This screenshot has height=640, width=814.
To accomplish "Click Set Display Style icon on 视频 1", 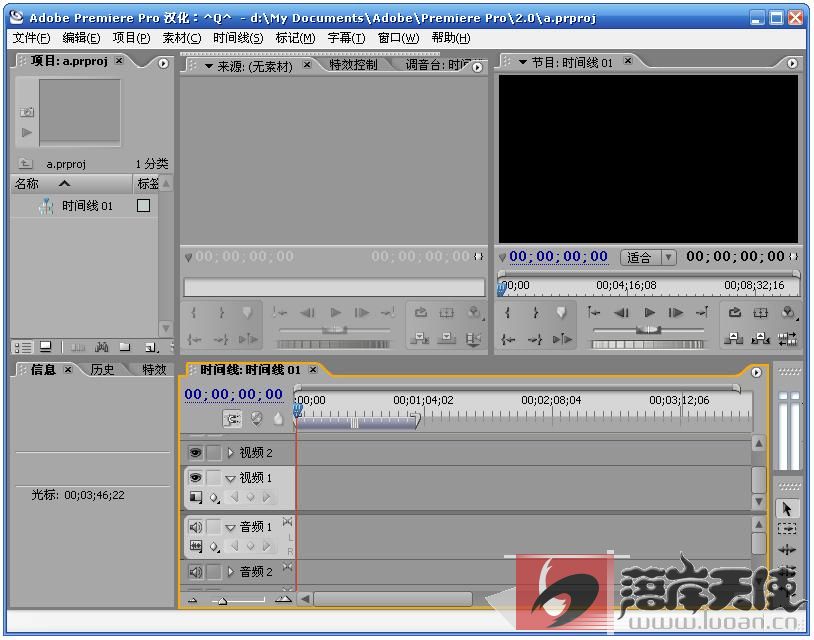I will tap(196, 497).
